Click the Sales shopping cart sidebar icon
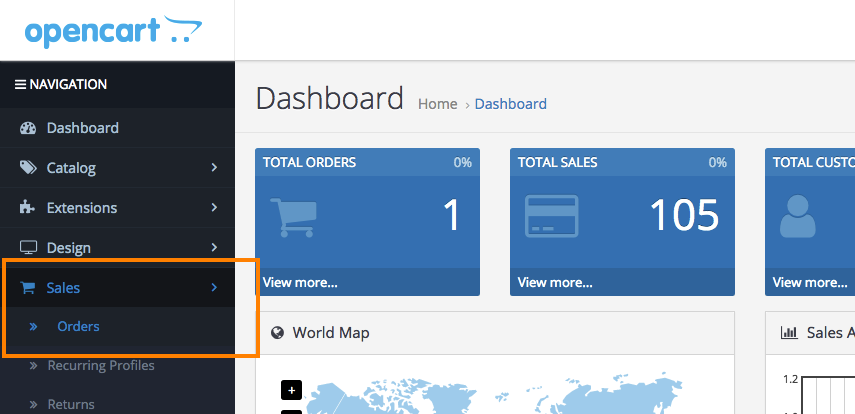Viewport: 855px width, 414px height. point(28,288)
